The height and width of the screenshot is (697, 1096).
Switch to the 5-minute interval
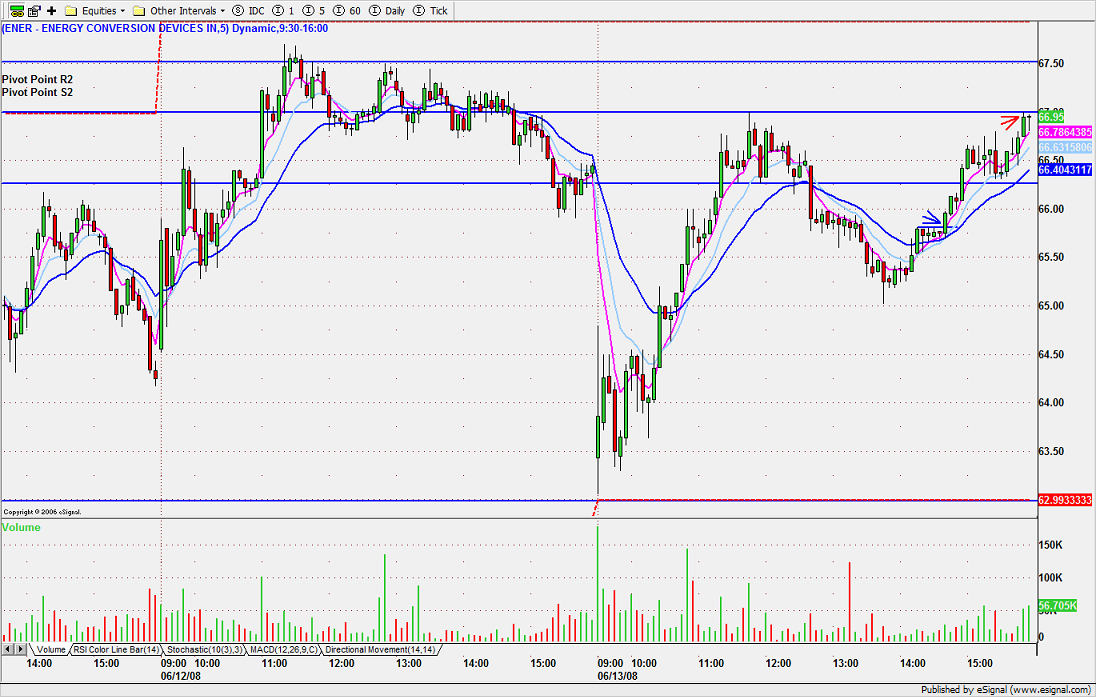[x=314, y=10]
